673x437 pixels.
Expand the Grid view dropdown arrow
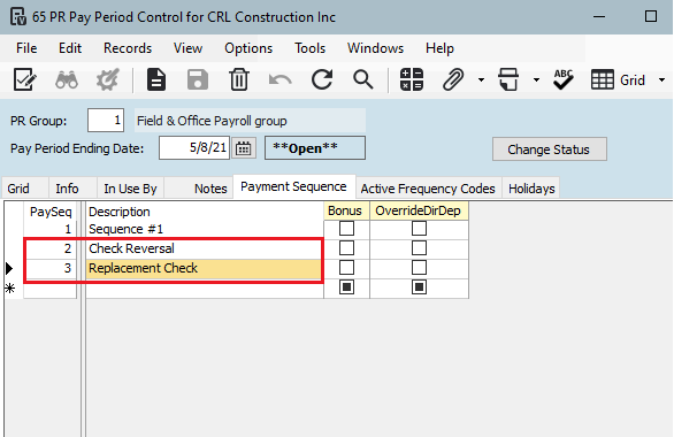click(x=662, y=80)
